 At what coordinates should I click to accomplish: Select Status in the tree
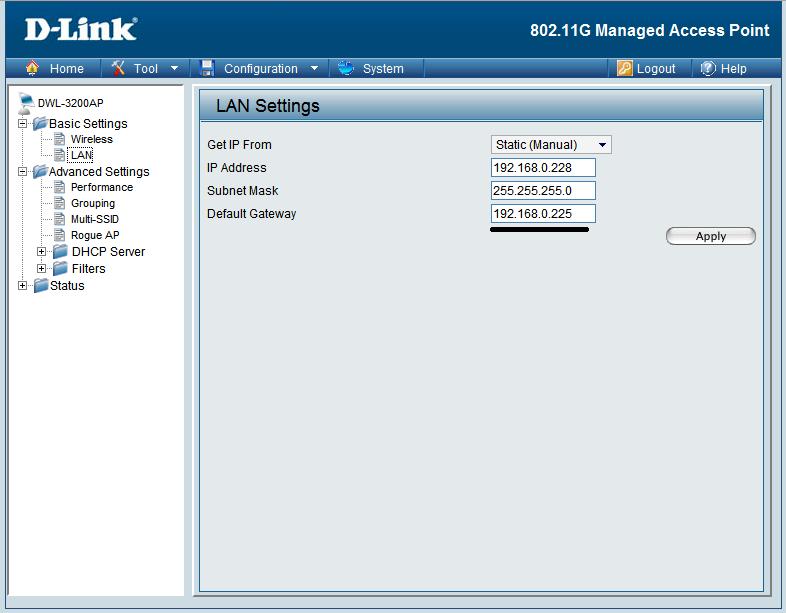67,286
